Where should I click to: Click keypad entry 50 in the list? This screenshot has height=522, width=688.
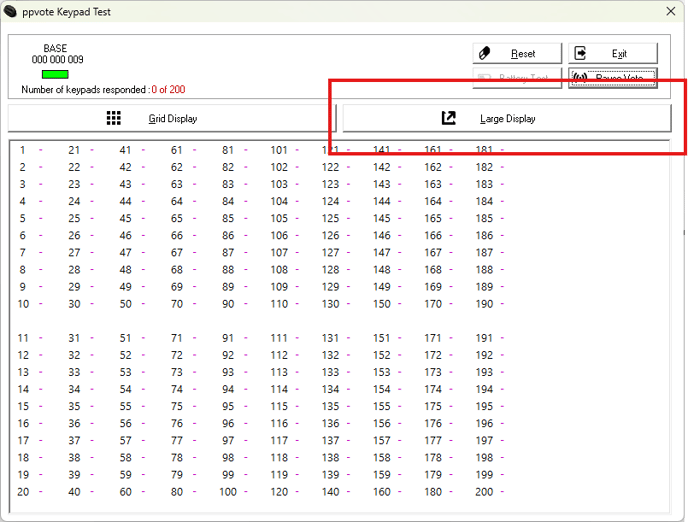tap(125, 304)
